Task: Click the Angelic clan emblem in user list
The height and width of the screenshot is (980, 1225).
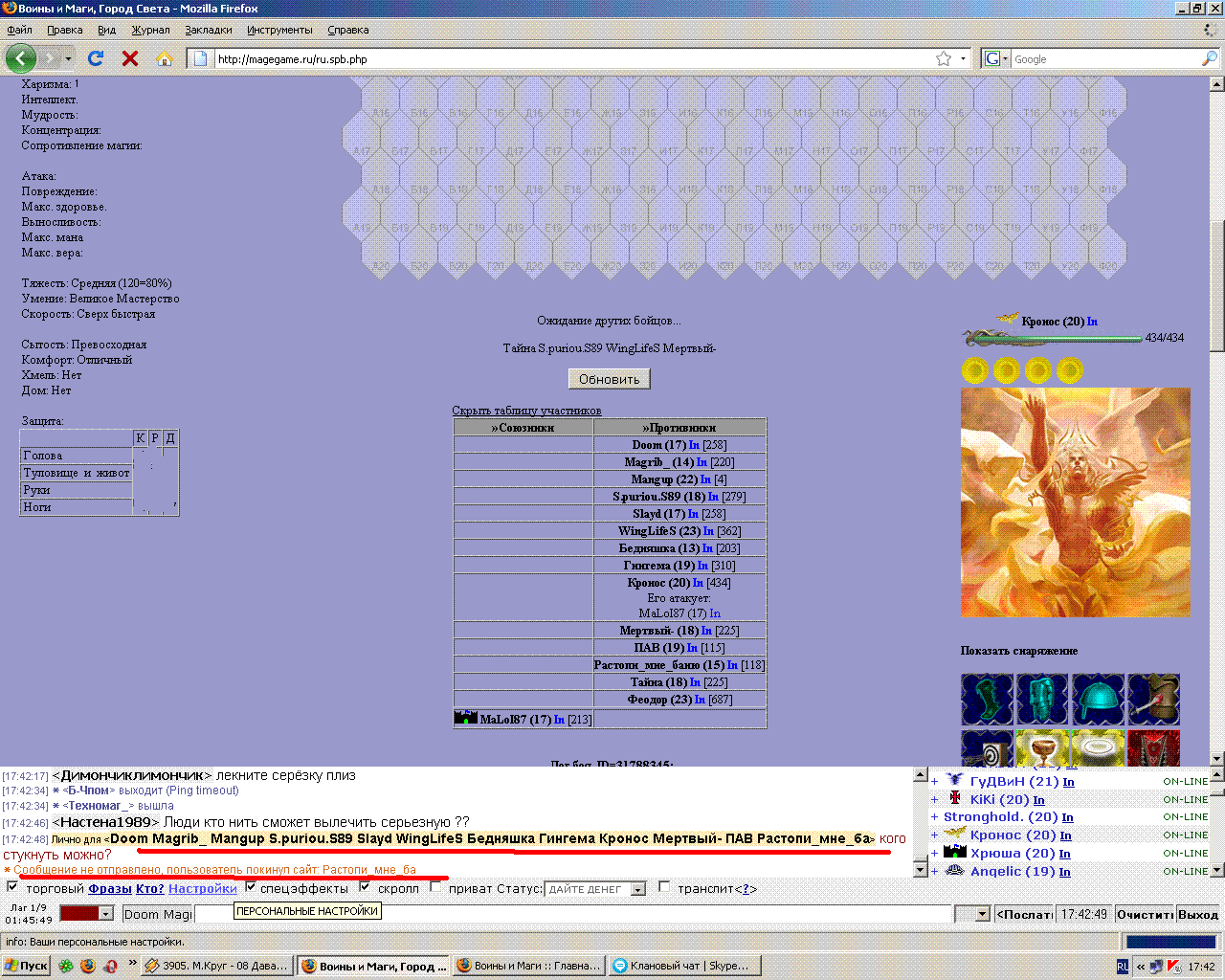Action: (954, 870)
